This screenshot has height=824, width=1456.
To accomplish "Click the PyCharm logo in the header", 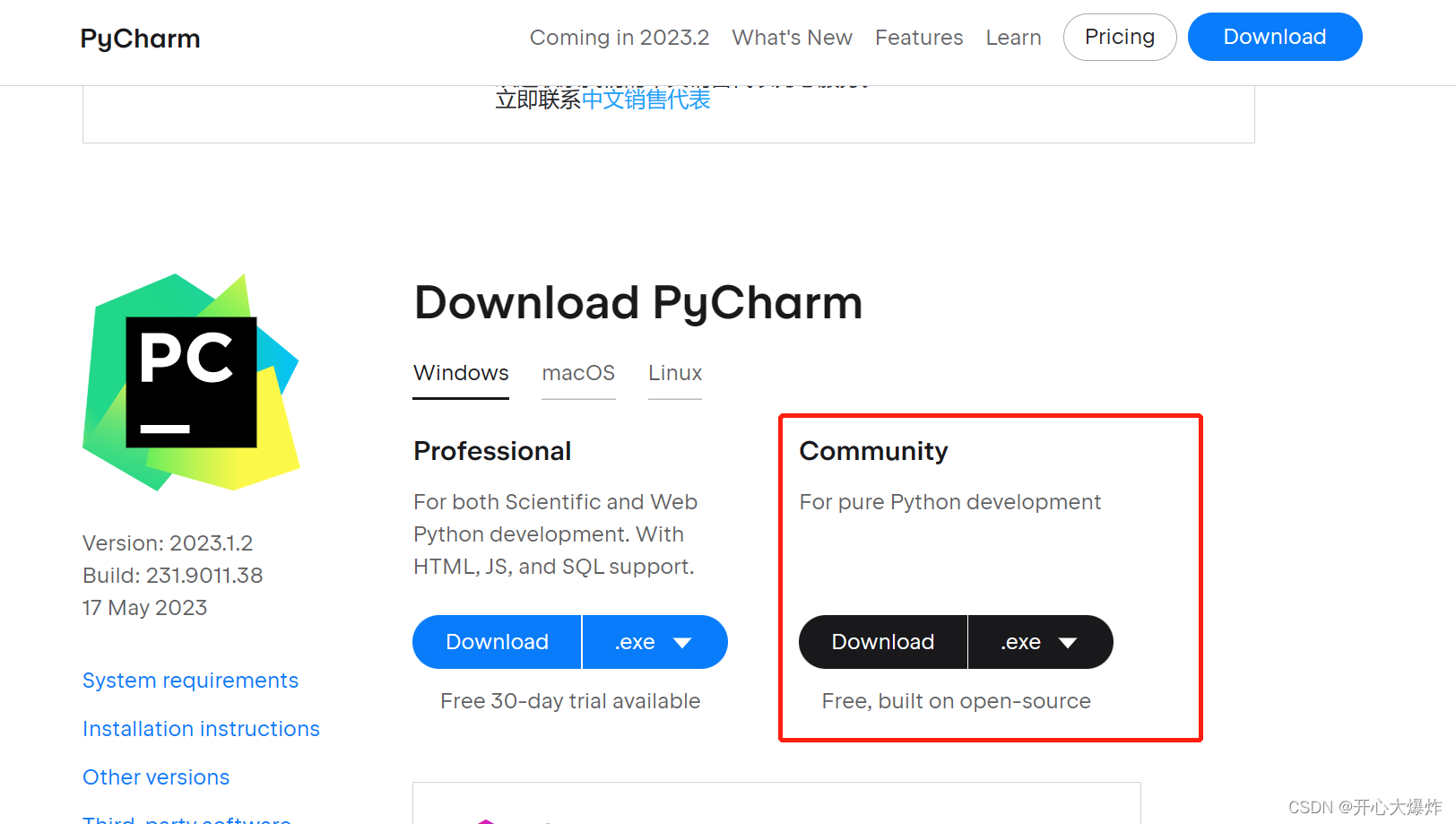I will (140, 38).
